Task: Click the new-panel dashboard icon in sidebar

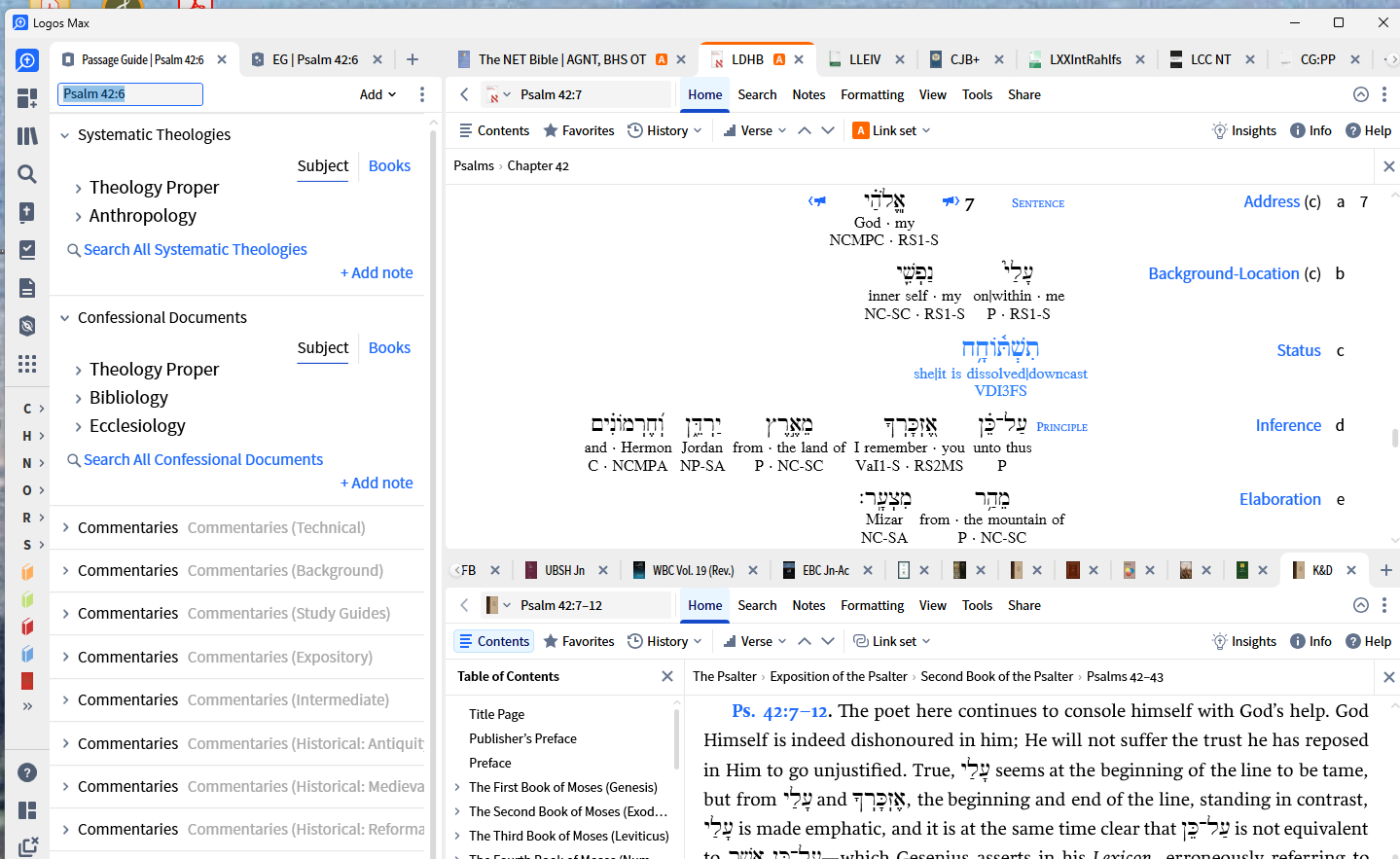Action: click(x=27, y=98)
